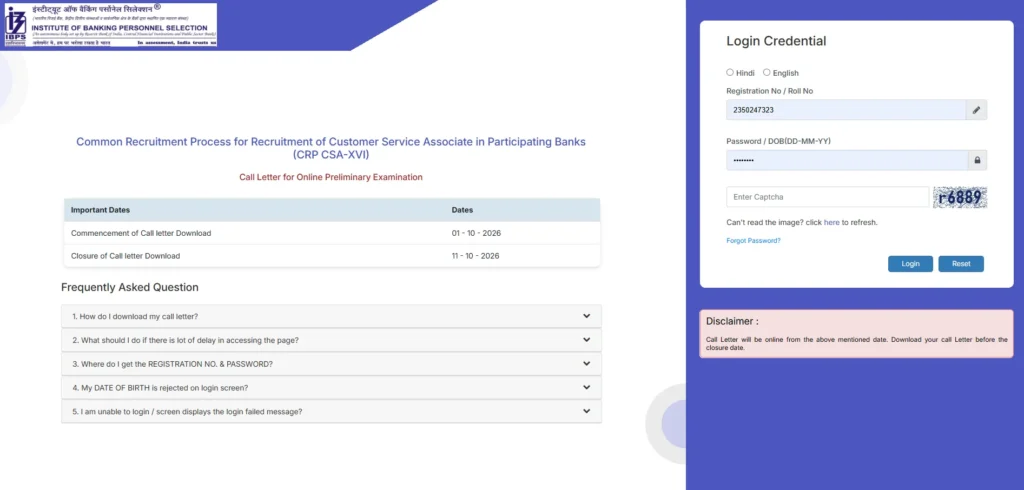Click 'Commencement of Call letter Download' row text
The width and height of the screenshot is (1024, 490).
click(x=141, y=233)
